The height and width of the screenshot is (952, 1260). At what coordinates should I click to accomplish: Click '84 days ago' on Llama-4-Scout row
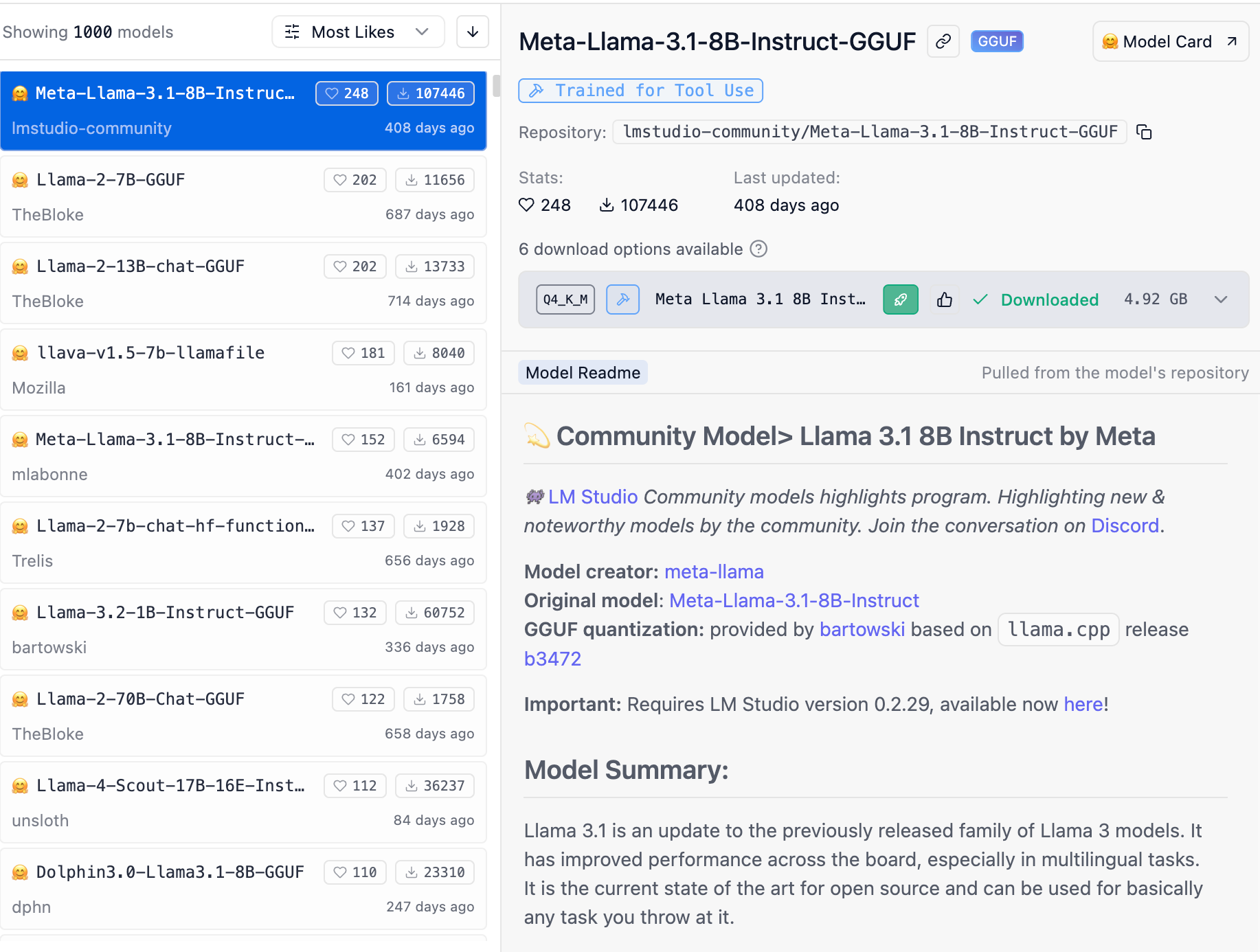pyautogui.click(x=434, y=820)
